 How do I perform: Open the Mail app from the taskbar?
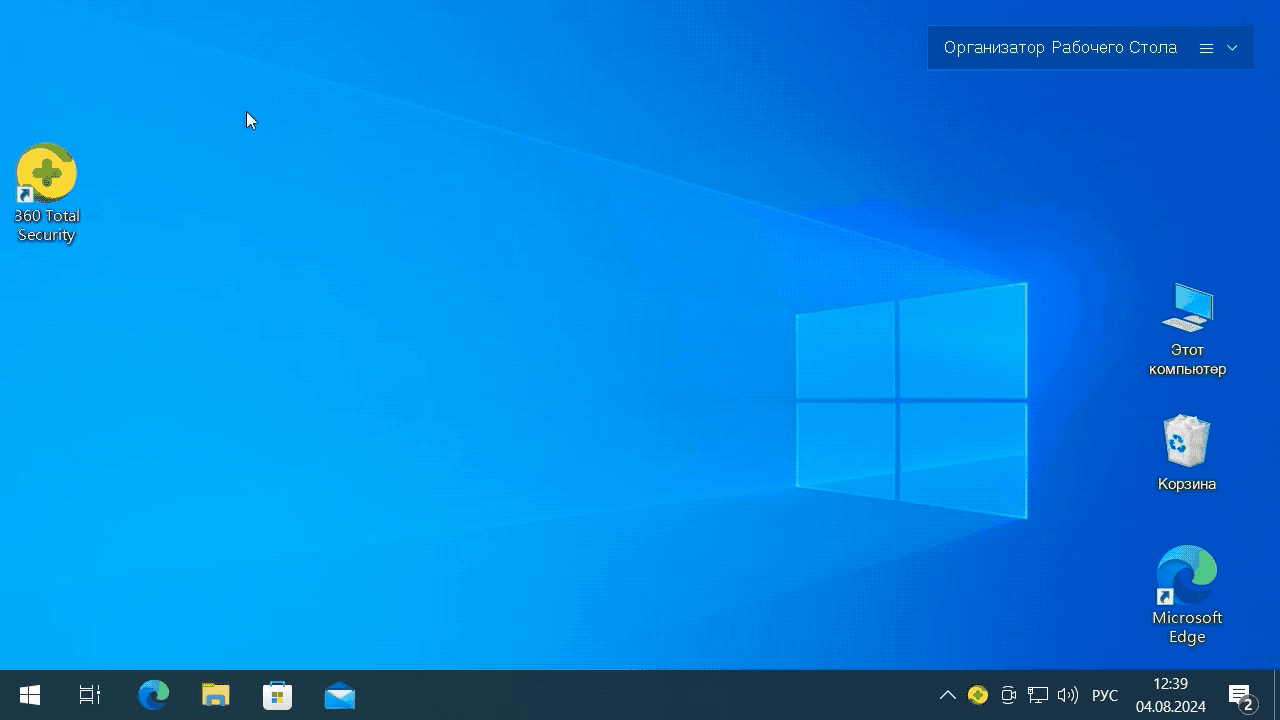(340, 695)
